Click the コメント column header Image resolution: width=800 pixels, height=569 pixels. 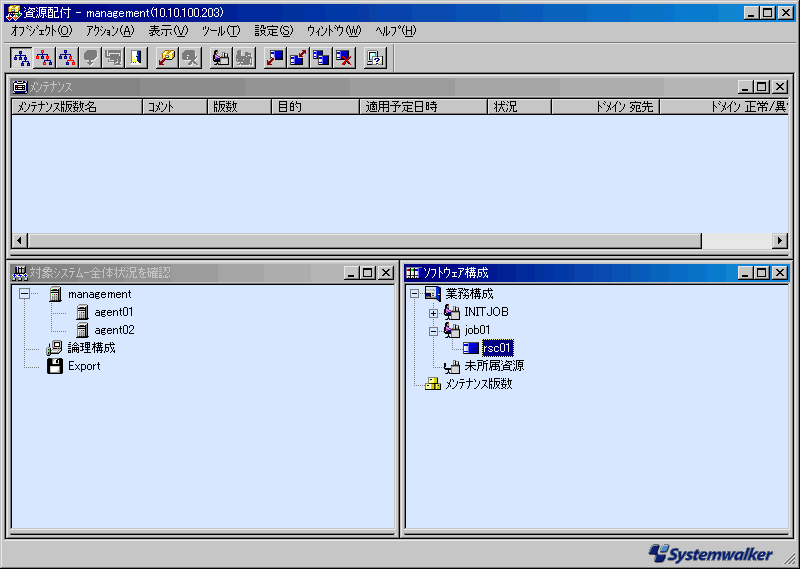175,107
